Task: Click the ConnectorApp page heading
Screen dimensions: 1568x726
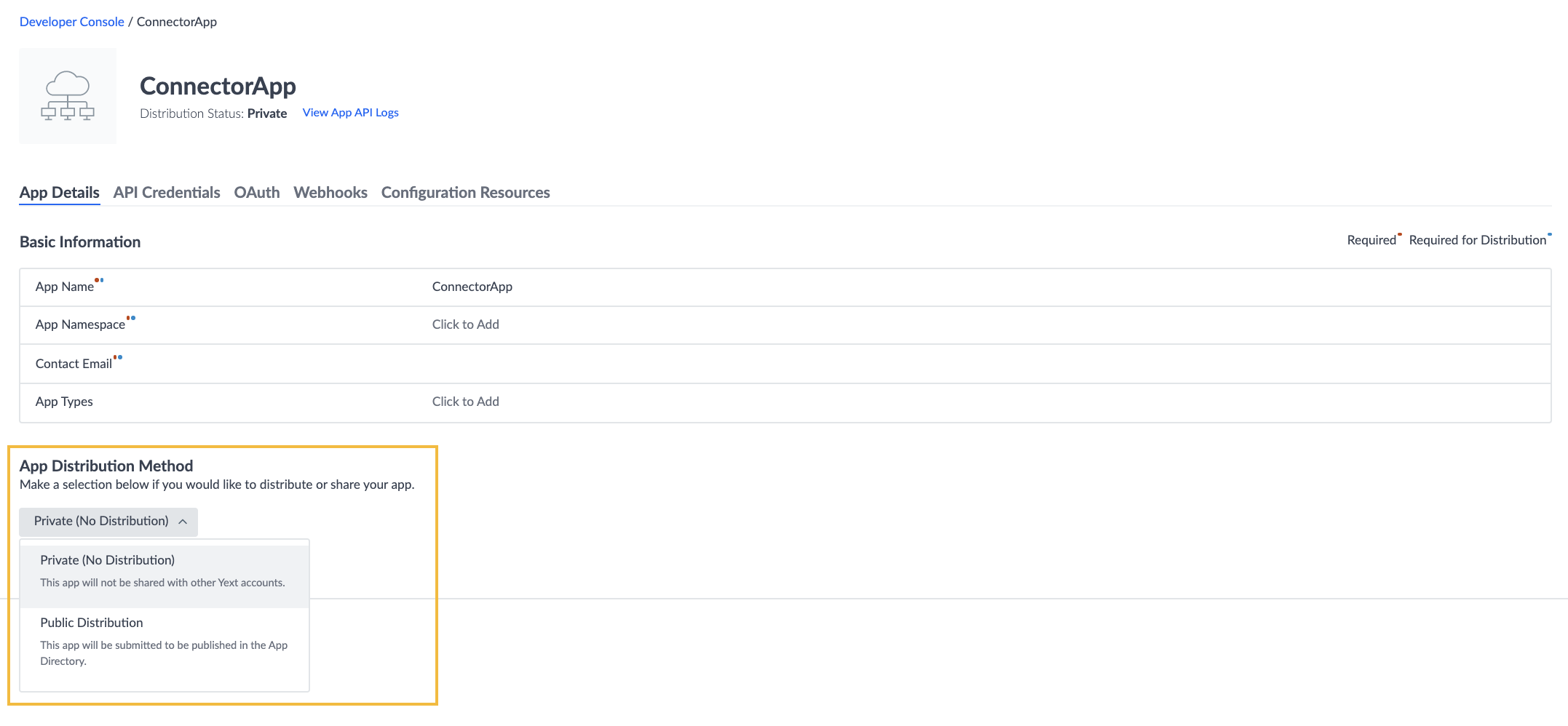Action: (218, 86)
